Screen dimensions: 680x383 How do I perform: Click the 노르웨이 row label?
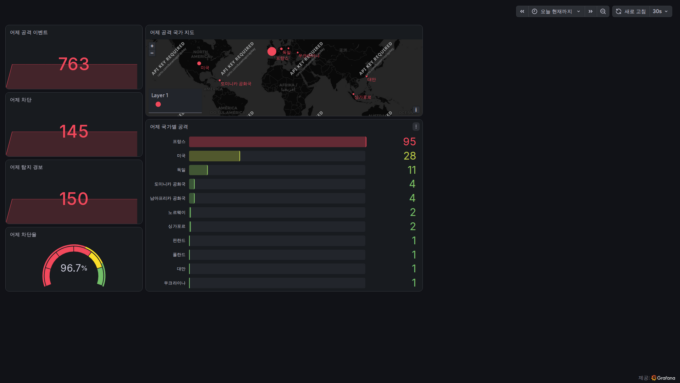point(177,213)
